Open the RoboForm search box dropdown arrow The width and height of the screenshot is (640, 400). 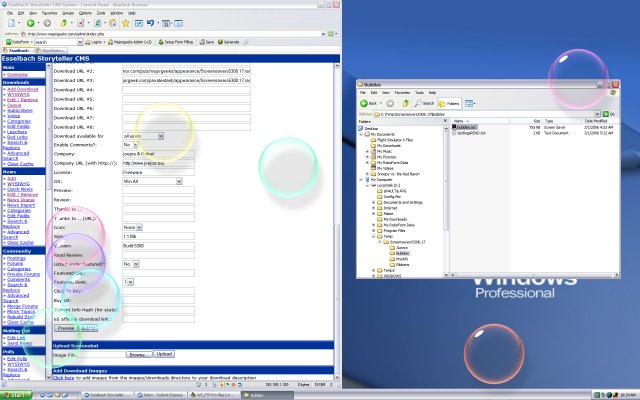[80, 42]
